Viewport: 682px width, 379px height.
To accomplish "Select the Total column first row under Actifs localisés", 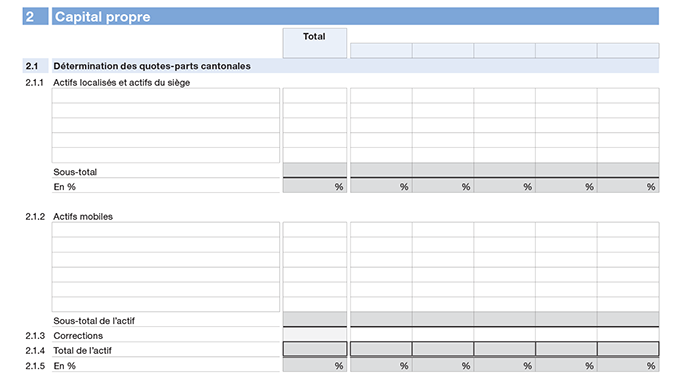I will [314, 96].
